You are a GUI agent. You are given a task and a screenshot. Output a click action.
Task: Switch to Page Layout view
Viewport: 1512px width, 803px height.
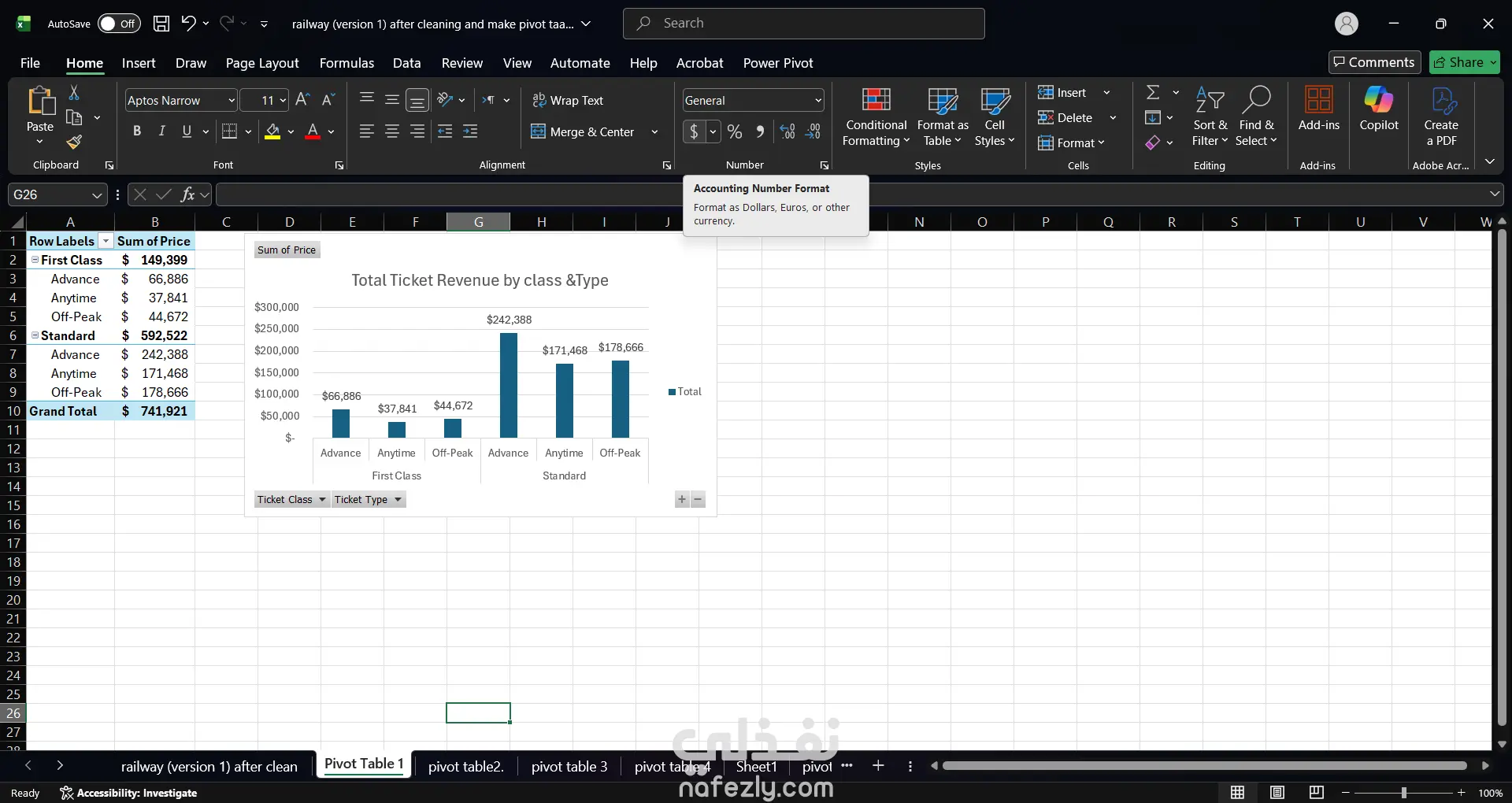click(1277, 793)
